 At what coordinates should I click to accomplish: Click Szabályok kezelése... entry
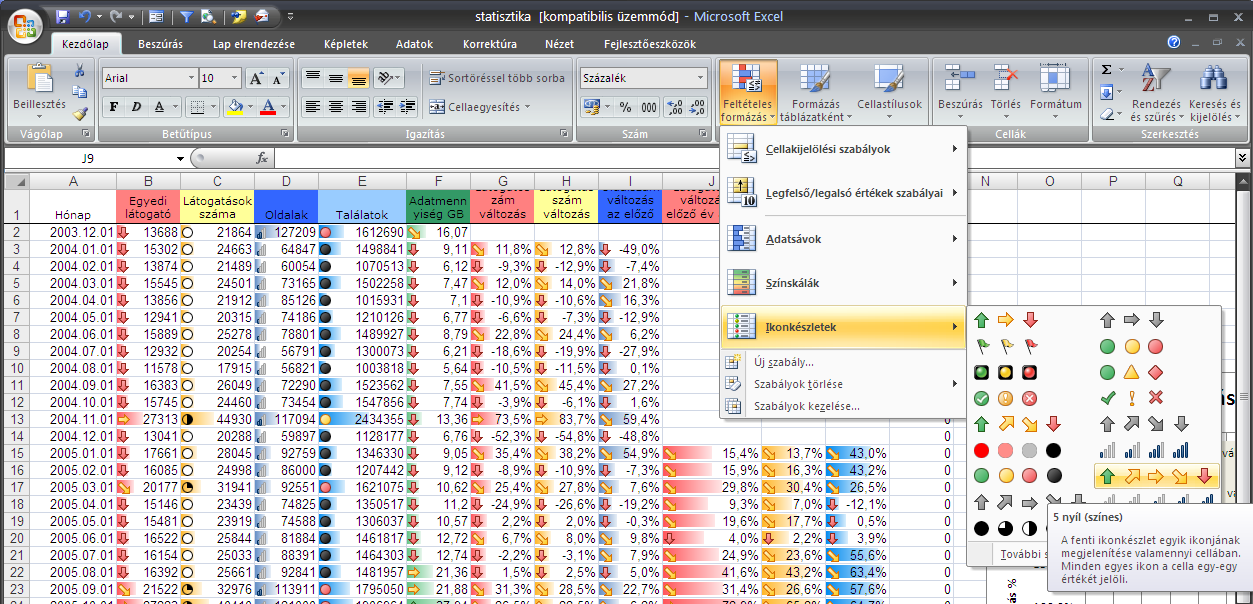842,406
